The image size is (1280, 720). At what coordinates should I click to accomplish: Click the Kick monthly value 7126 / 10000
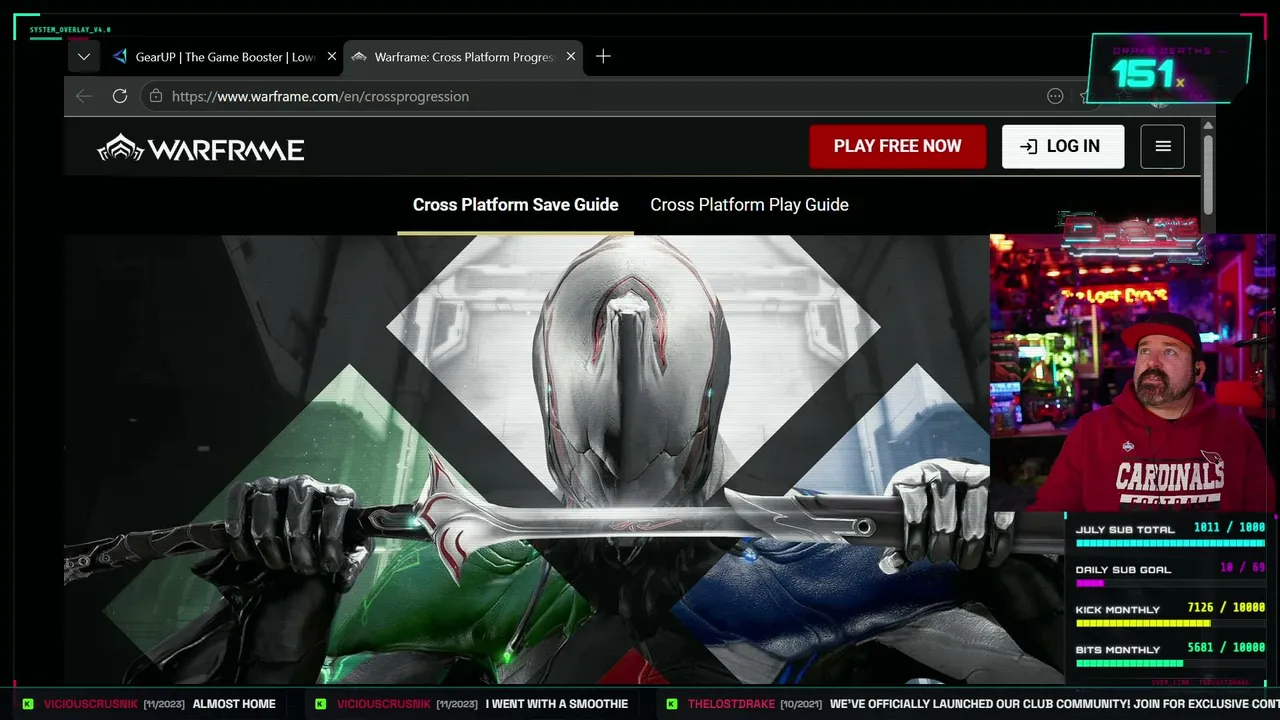pyautogui.click(x=1226, y=608)
